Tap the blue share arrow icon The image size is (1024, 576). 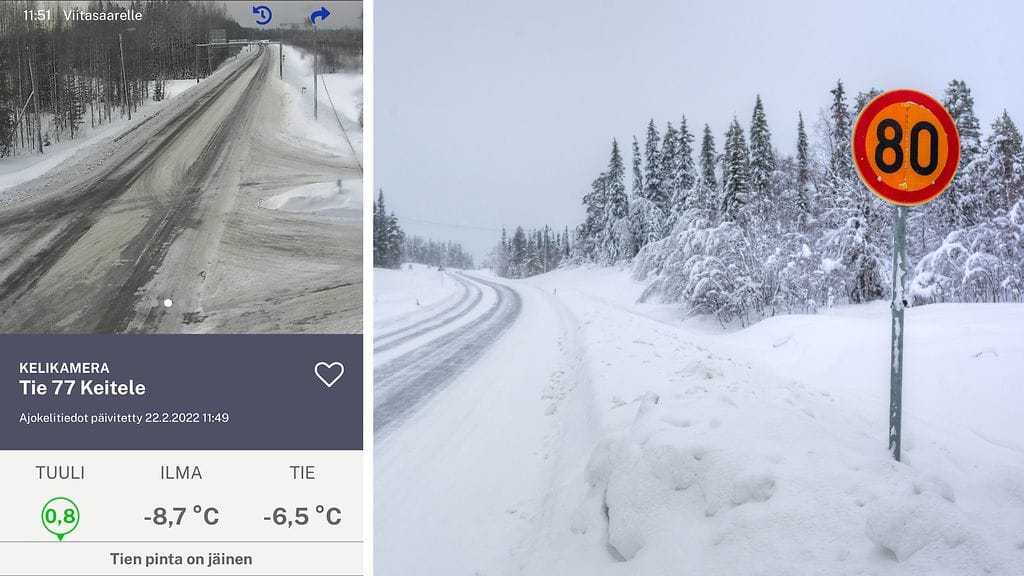(319, 15)
